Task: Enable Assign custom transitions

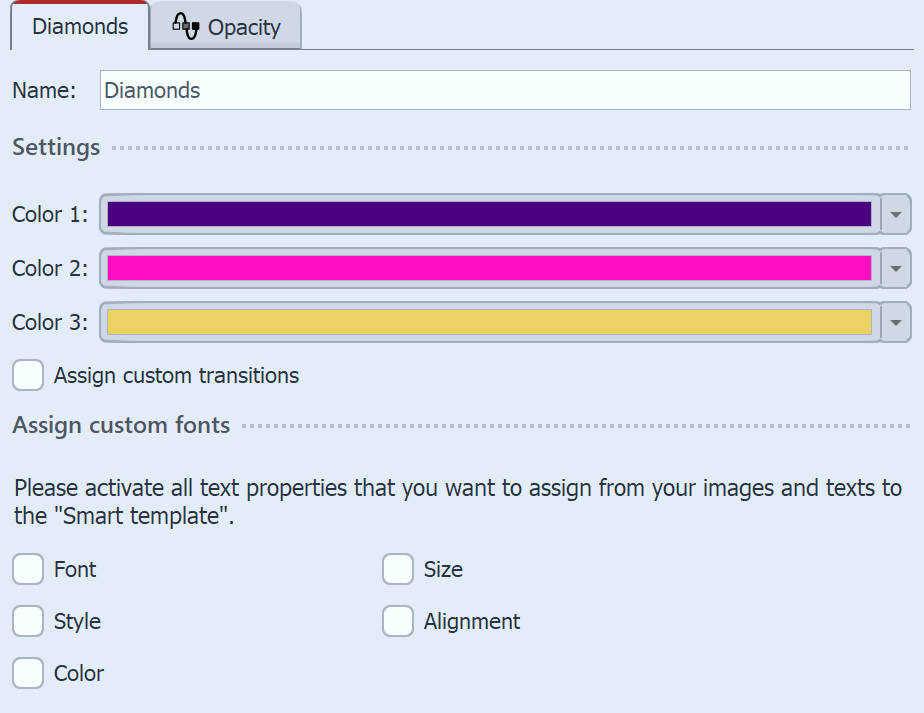Action: [27, 375]
